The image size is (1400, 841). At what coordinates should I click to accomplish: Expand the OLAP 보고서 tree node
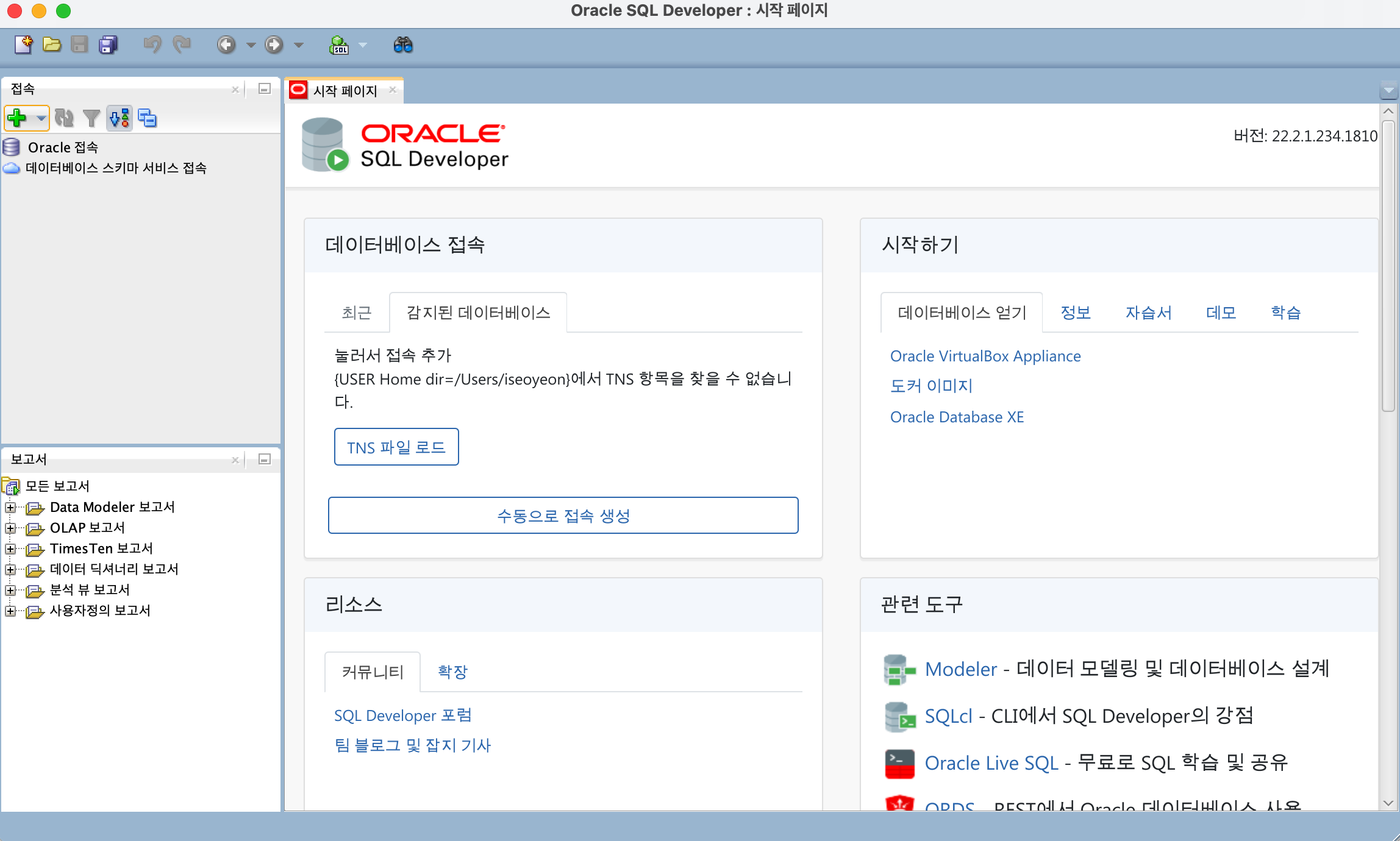[10, 528]
